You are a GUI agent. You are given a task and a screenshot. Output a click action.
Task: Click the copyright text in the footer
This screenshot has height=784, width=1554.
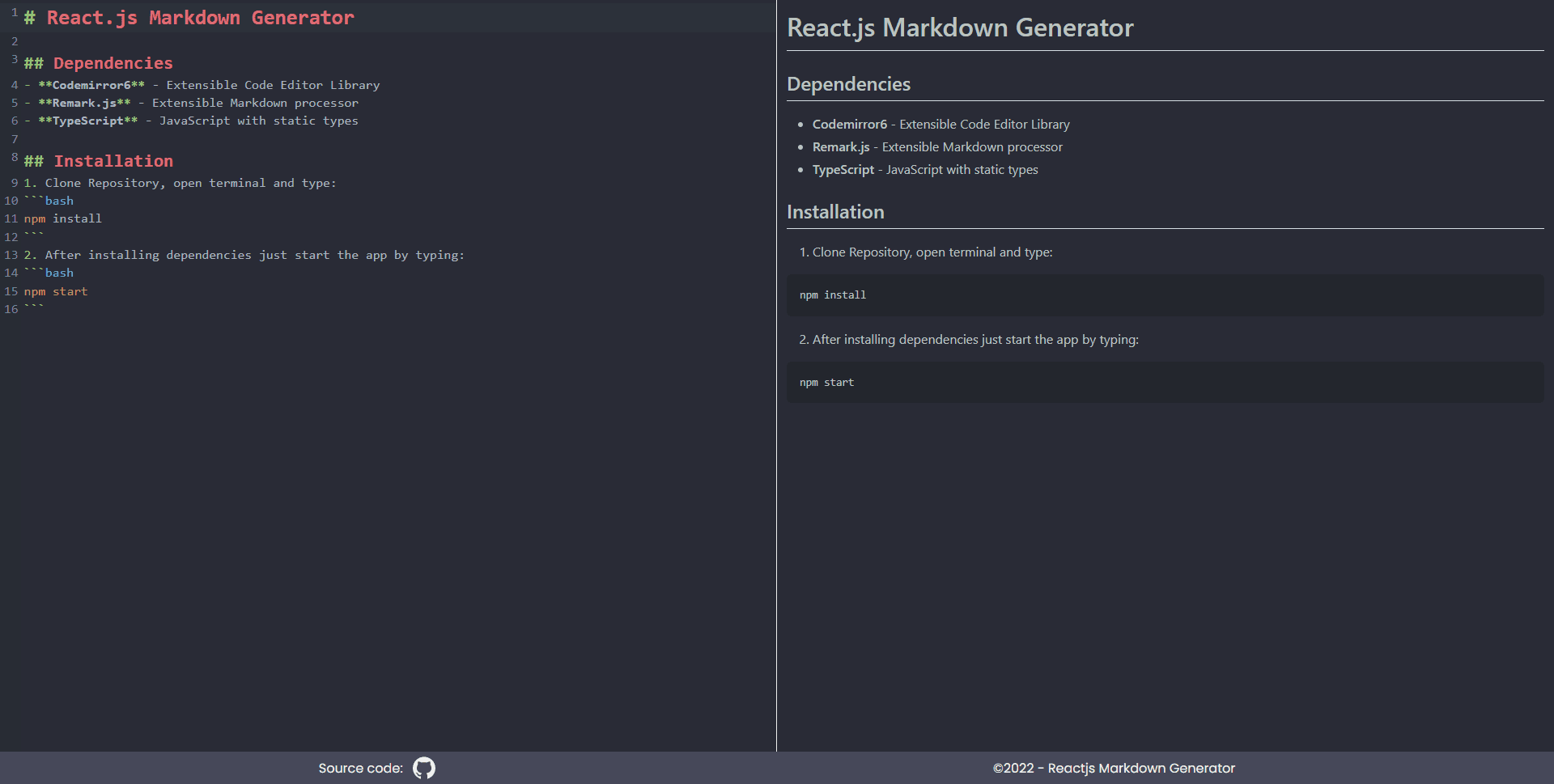click(1113, 768)
